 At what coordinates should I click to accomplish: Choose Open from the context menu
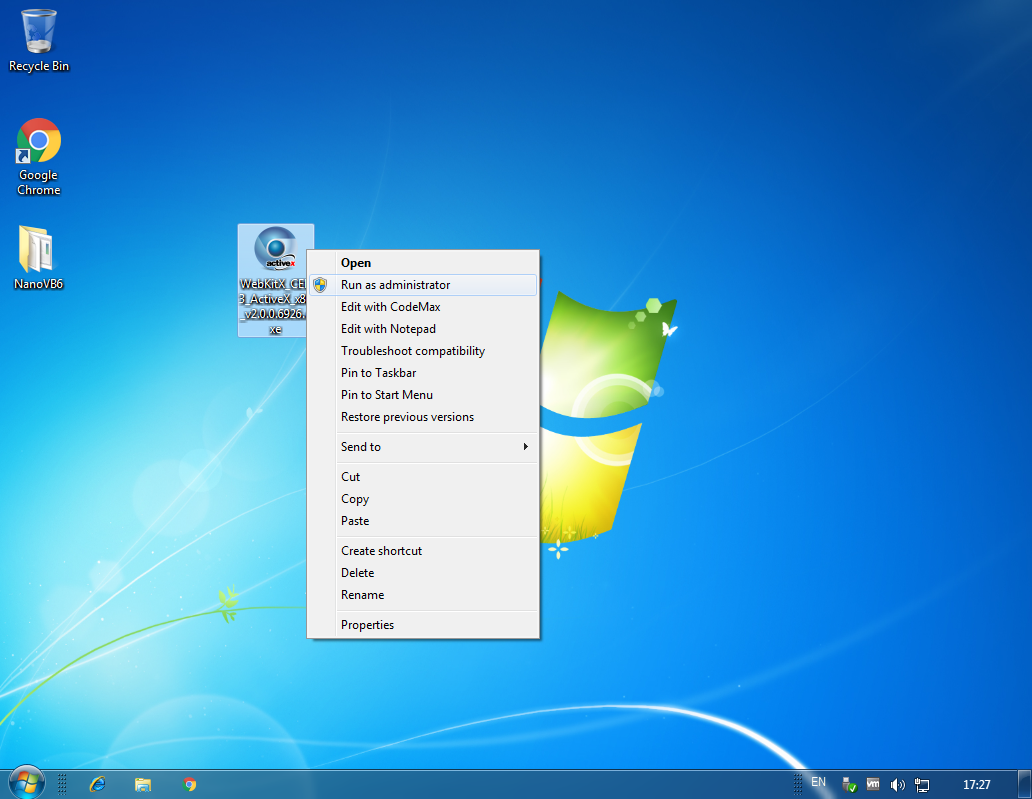tap(423, 263)
